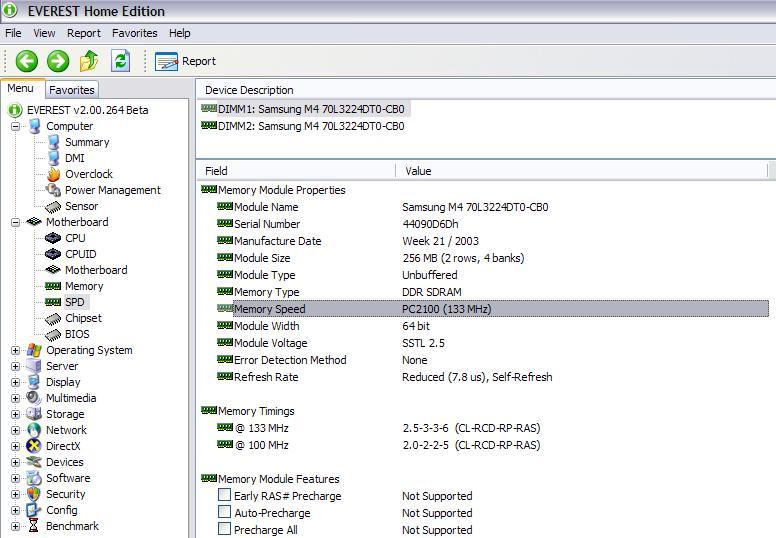
Task: Click the Refresh toolbar icon
Action: pyautogui.click(x=120, y=61)
